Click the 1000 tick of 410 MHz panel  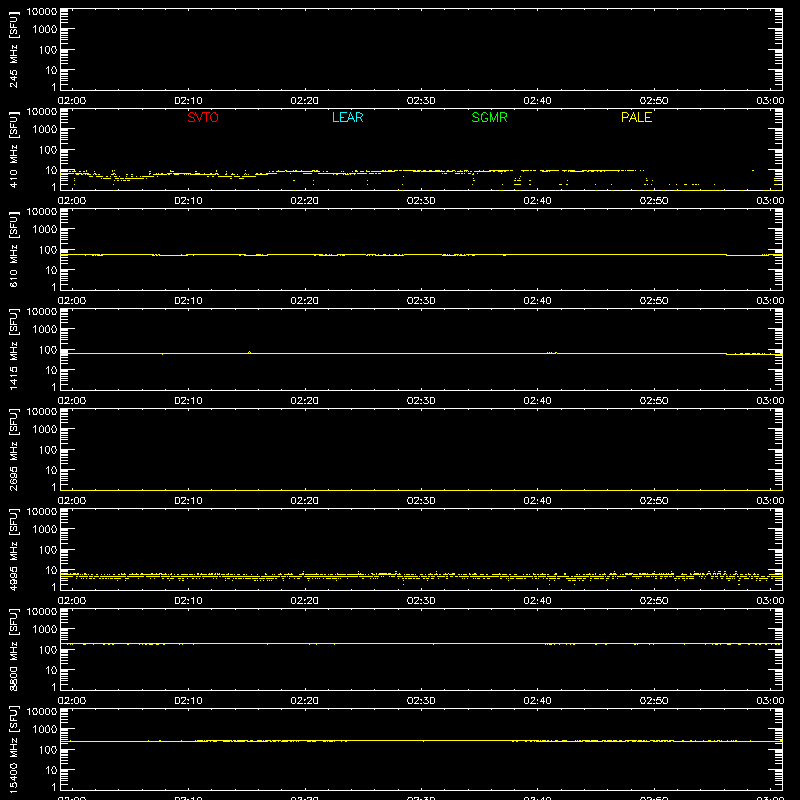click(45, 130)
